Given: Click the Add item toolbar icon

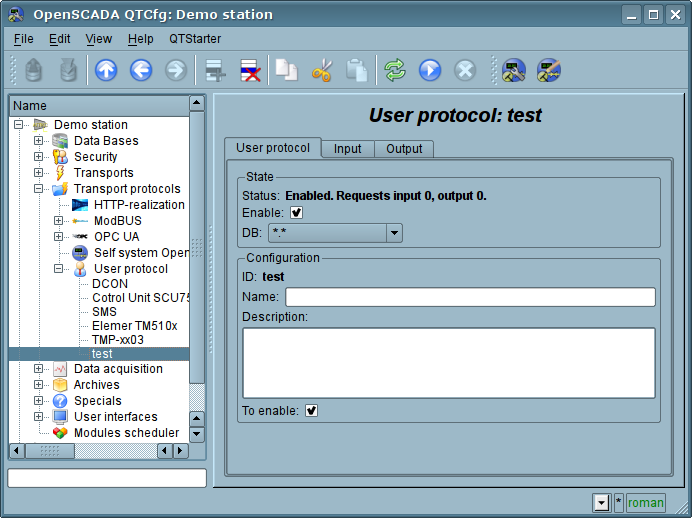Looking at the screenshot, I should click(x=215, y=70).
